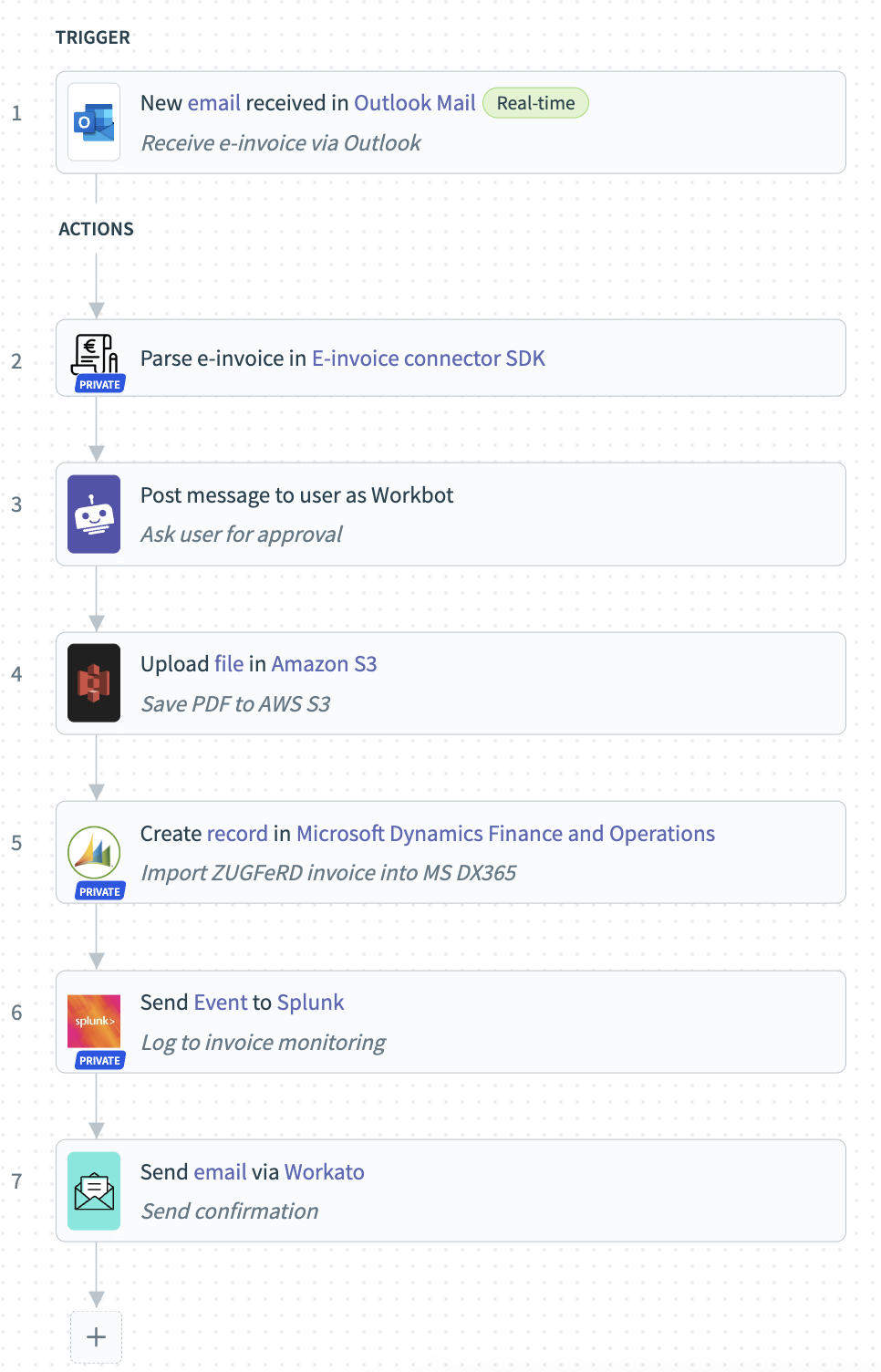The height and width of the screenshot is (1372, 881).
Task: Select the E-invoice connector SDK icon
Action: [x=94, y=356]
